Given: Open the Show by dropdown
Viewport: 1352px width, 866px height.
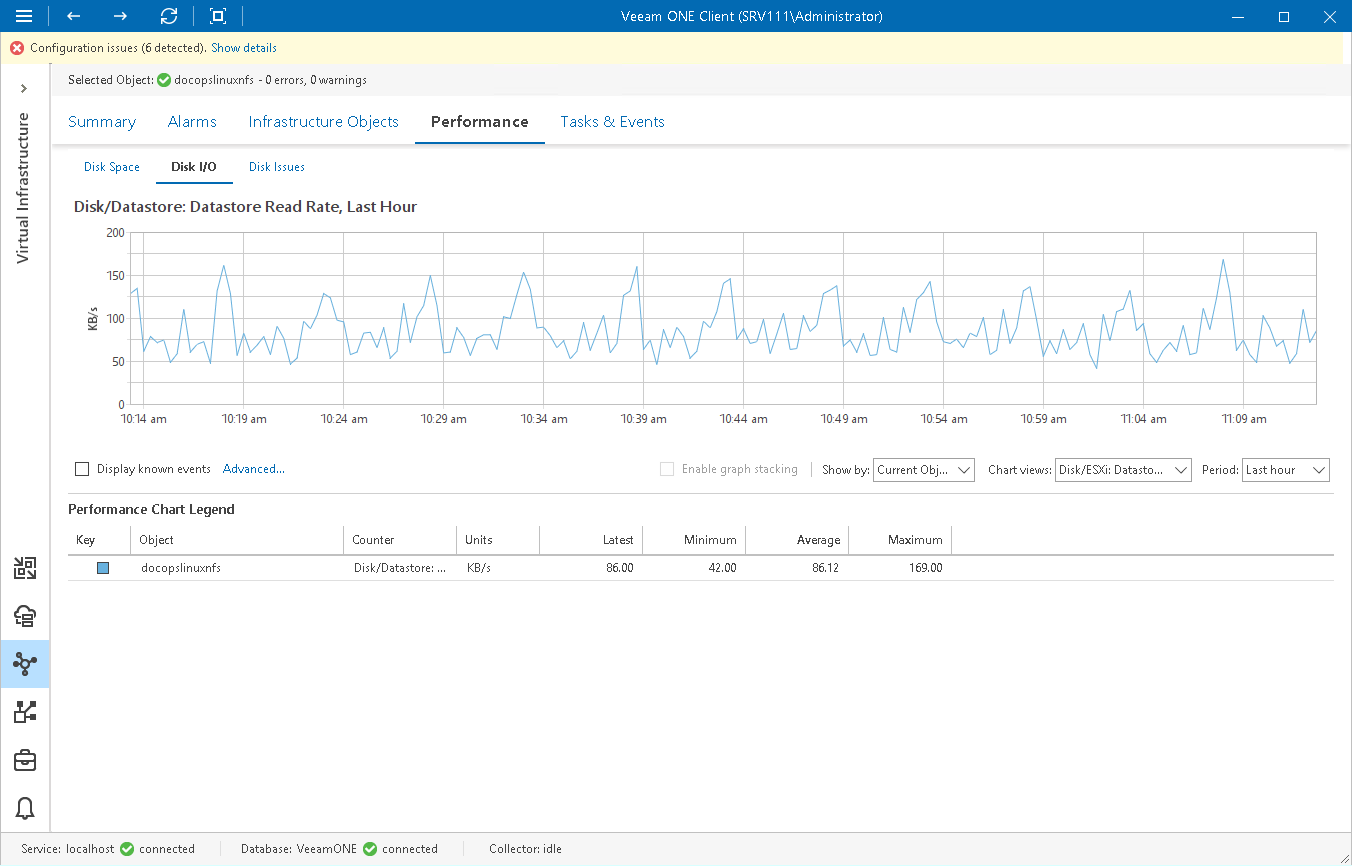Looking at the screenshot, I should [x=924, y=470].
